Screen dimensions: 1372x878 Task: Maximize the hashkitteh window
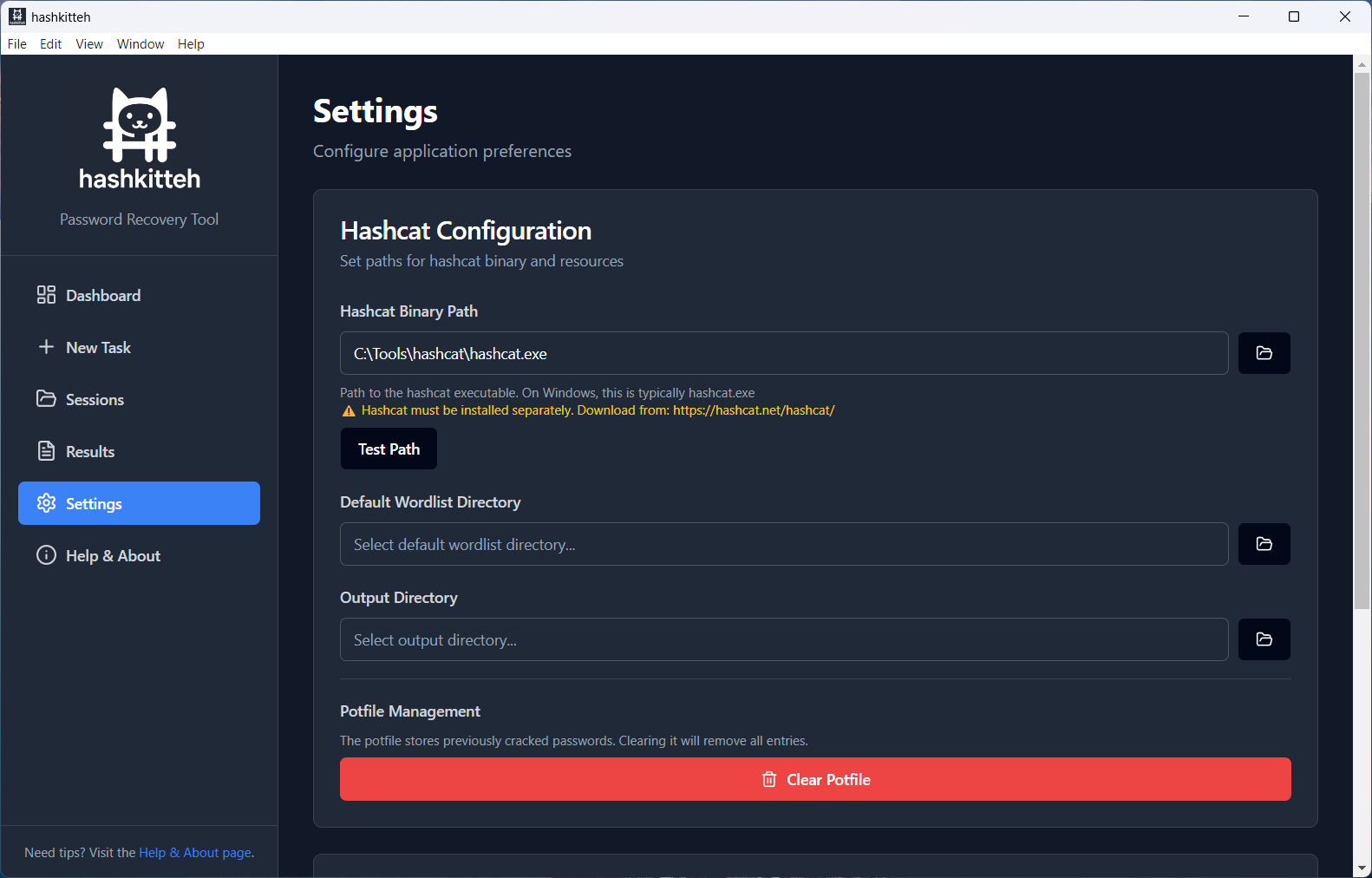tap(1294, 16)
